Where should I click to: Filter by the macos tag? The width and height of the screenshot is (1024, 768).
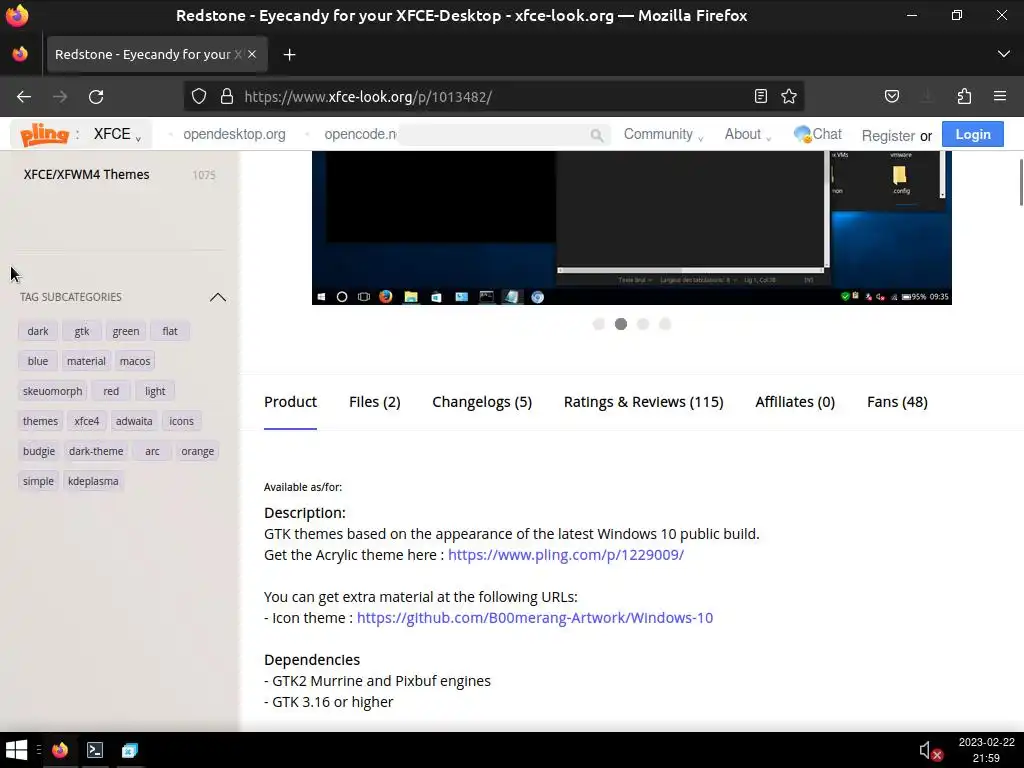tap(135, 361)
